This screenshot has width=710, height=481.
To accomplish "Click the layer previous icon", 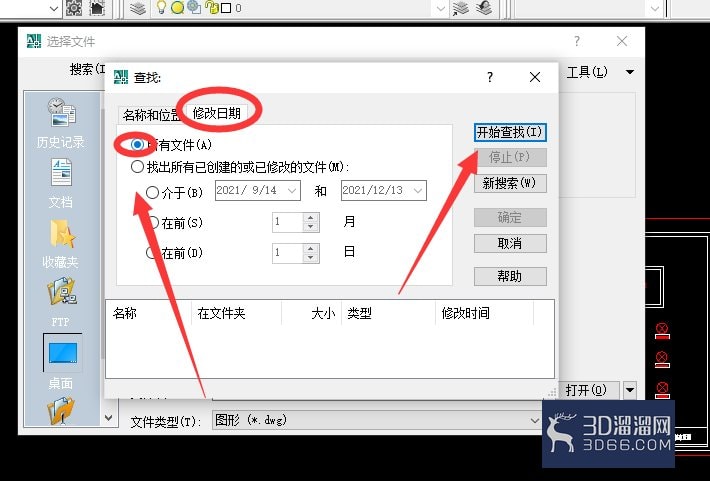I will pyautogui.click(x=484, y=8).
